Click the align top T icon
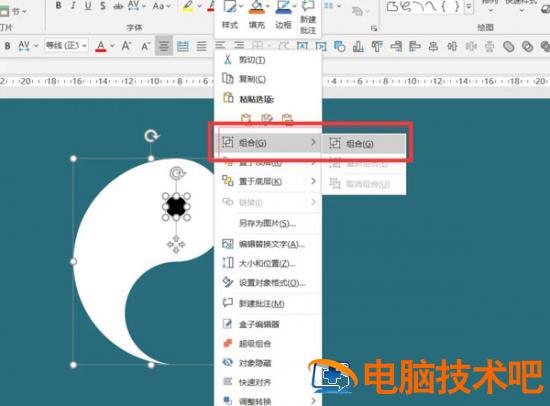The height and width of the screenshot is (406, 550). 377,46
